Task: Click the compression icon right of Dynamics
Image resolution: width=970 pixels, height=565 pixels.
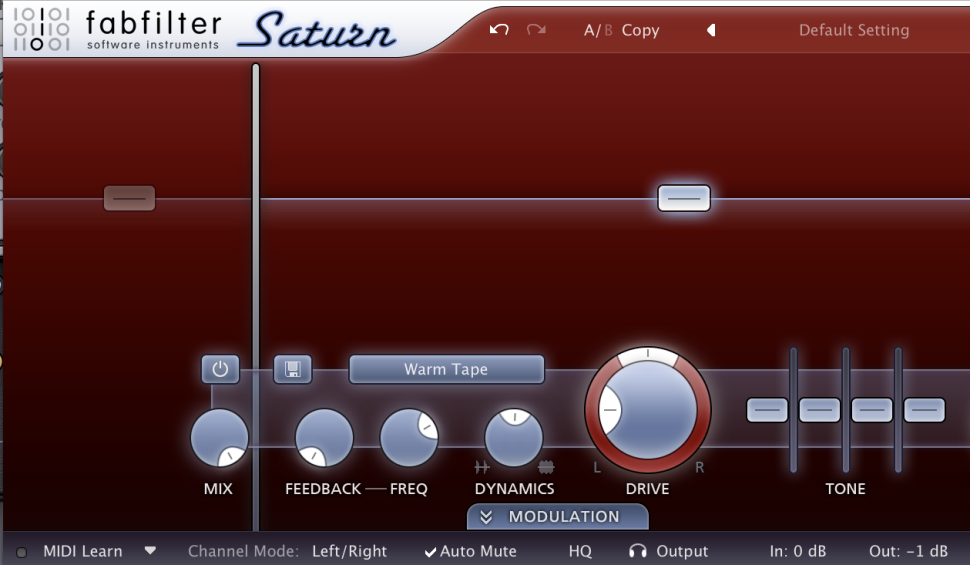Action: pos(546,467)
